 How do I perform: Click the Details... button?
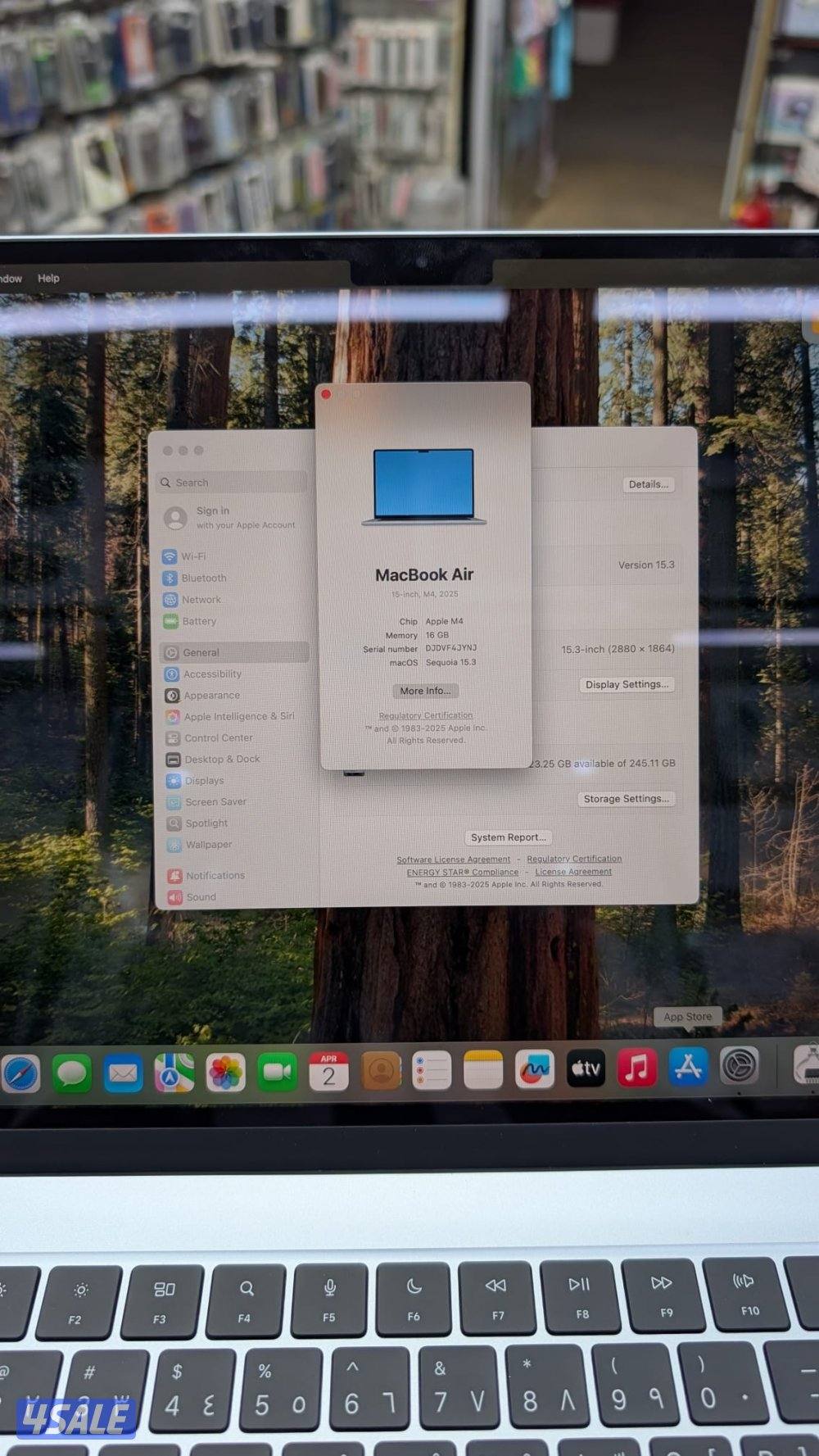coord(649,484)
